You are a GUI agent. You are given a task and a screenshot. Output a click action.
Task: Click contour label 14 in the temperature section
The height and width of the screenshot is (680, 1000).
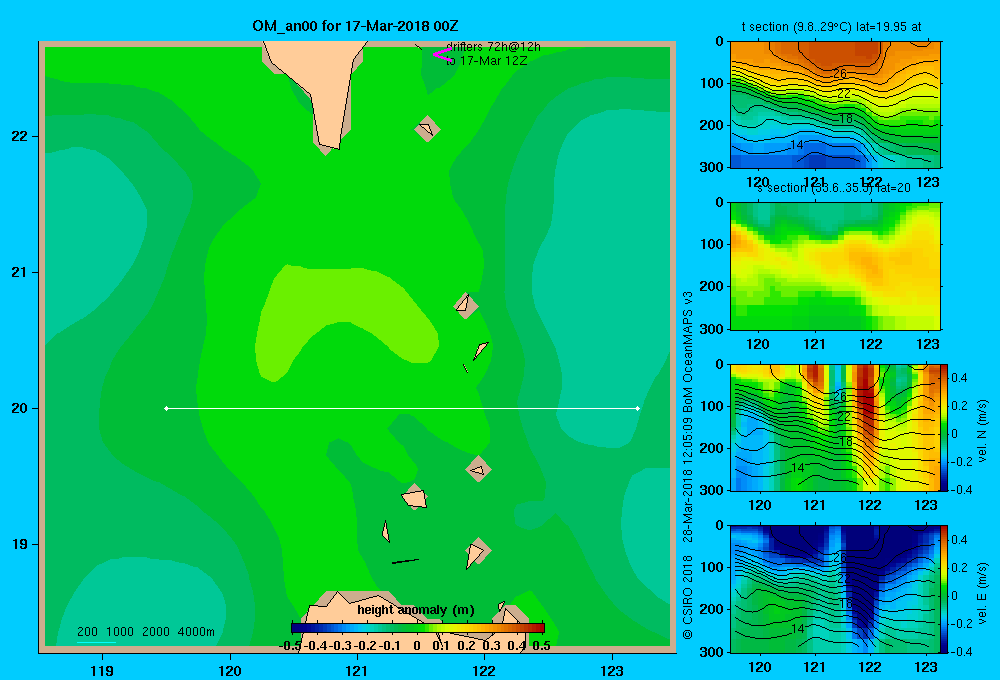click(797, 145)
